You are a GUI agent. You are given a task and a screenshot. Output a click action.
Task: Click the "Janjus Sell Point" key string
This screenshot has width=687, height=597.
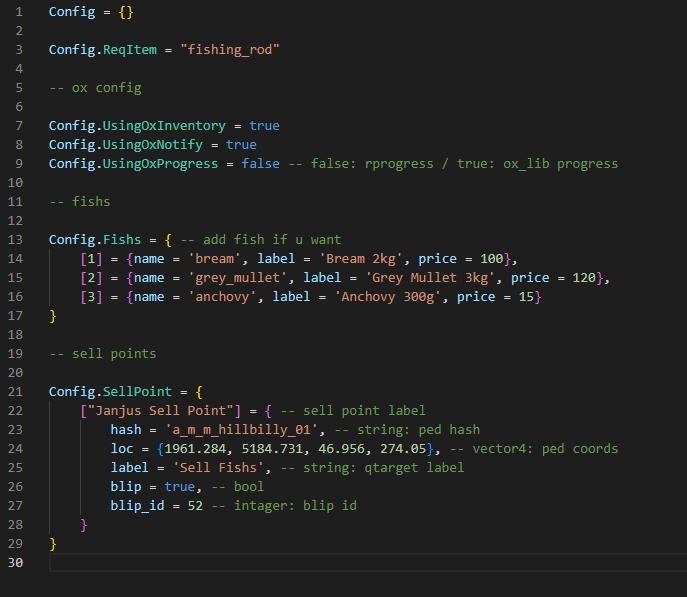[160, 411]
